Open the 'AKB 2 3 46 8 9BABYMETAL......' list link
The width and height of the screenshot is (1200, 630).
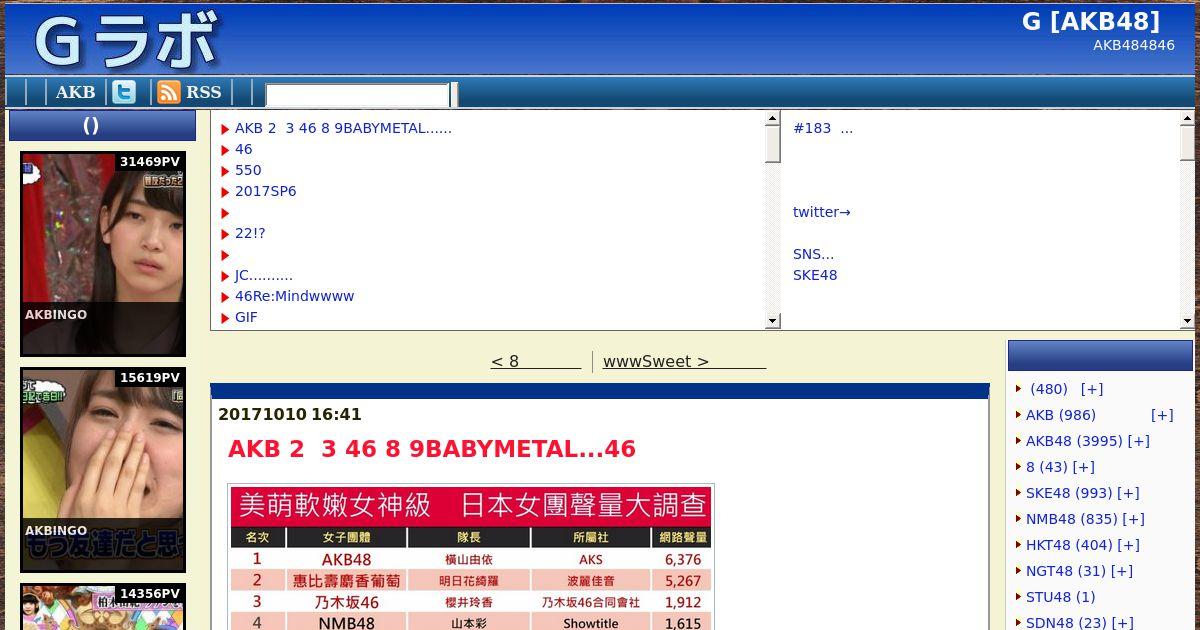(x=343, y=128)
